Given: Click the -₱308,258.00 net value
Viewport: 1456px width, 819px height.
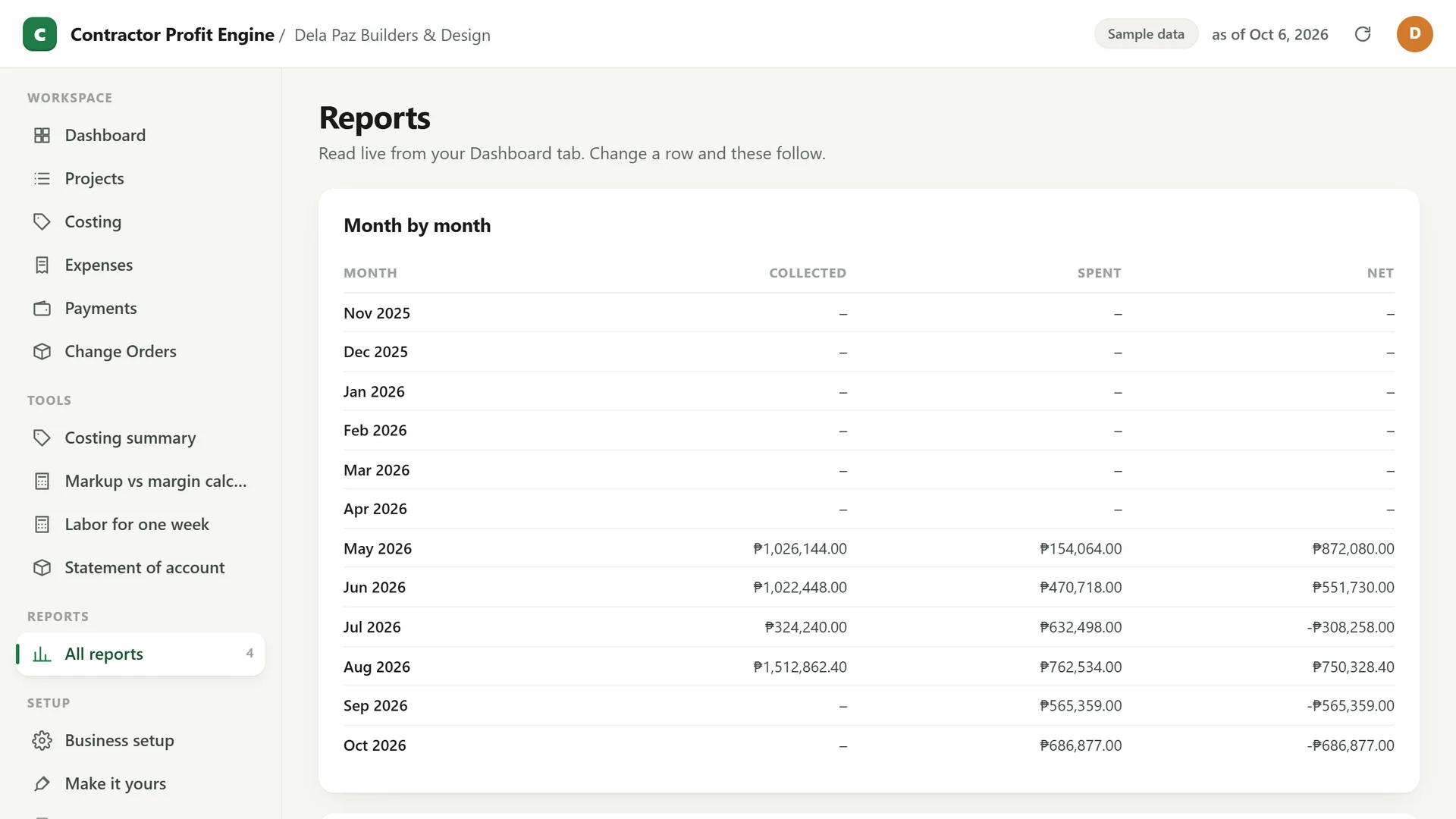Looking at the screenshot, I should coord(1351,627).
